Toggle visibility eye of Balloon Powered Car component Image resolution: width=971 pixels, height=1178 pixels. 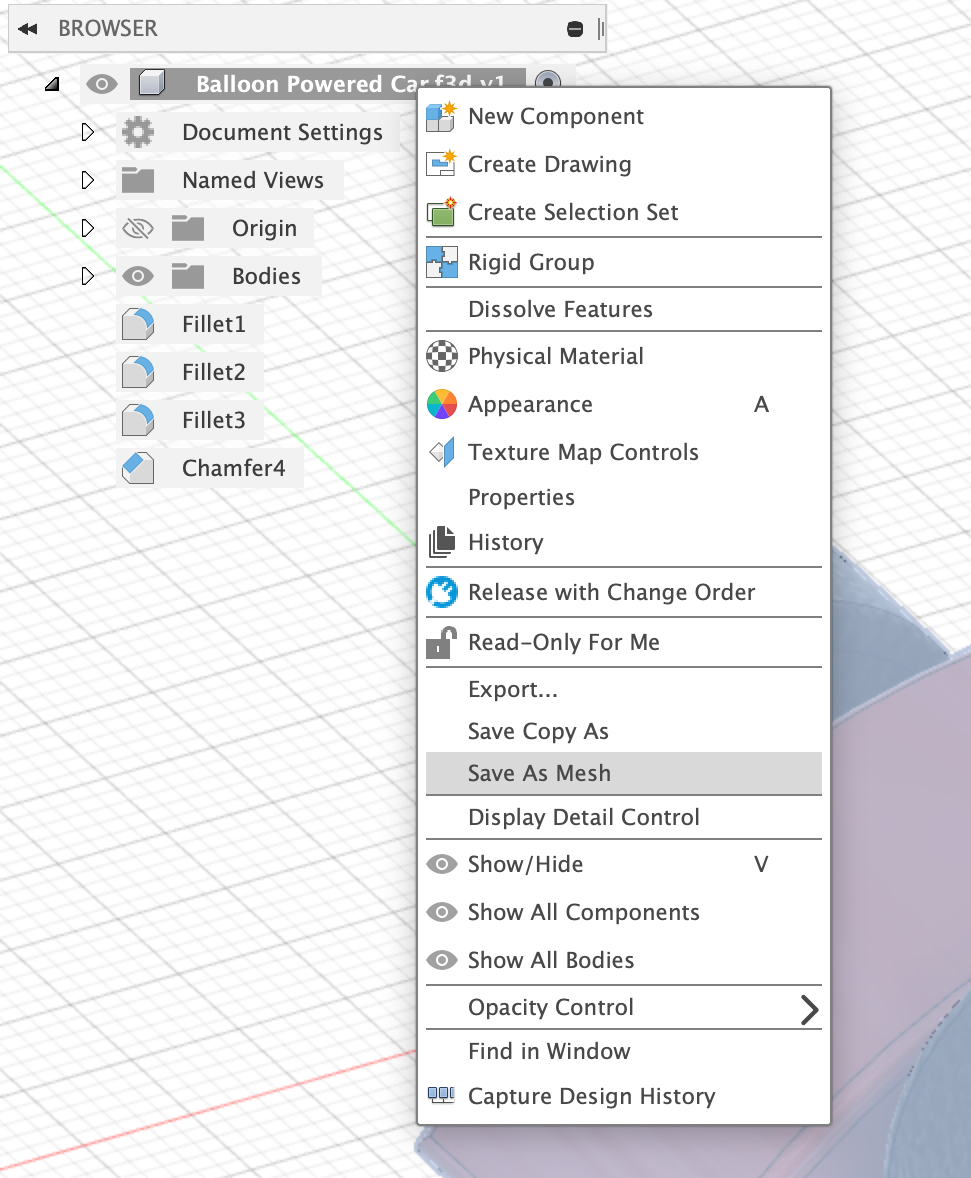(x=101, y=83)
